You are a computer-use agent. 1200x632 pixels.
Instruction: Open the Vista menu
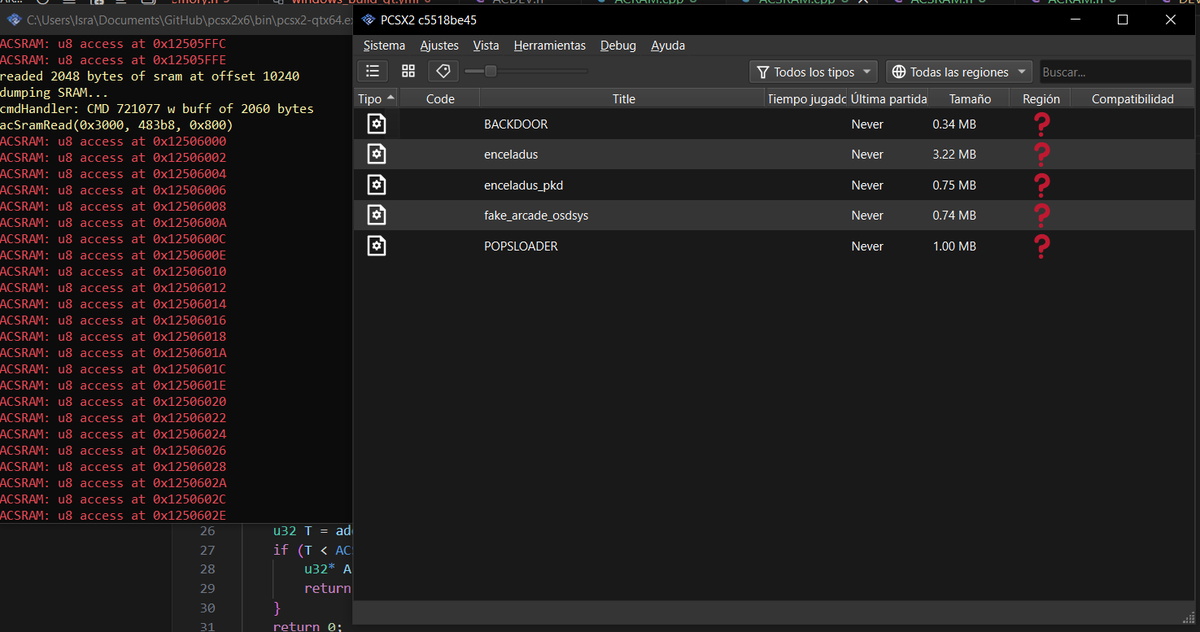coord(486,46)
